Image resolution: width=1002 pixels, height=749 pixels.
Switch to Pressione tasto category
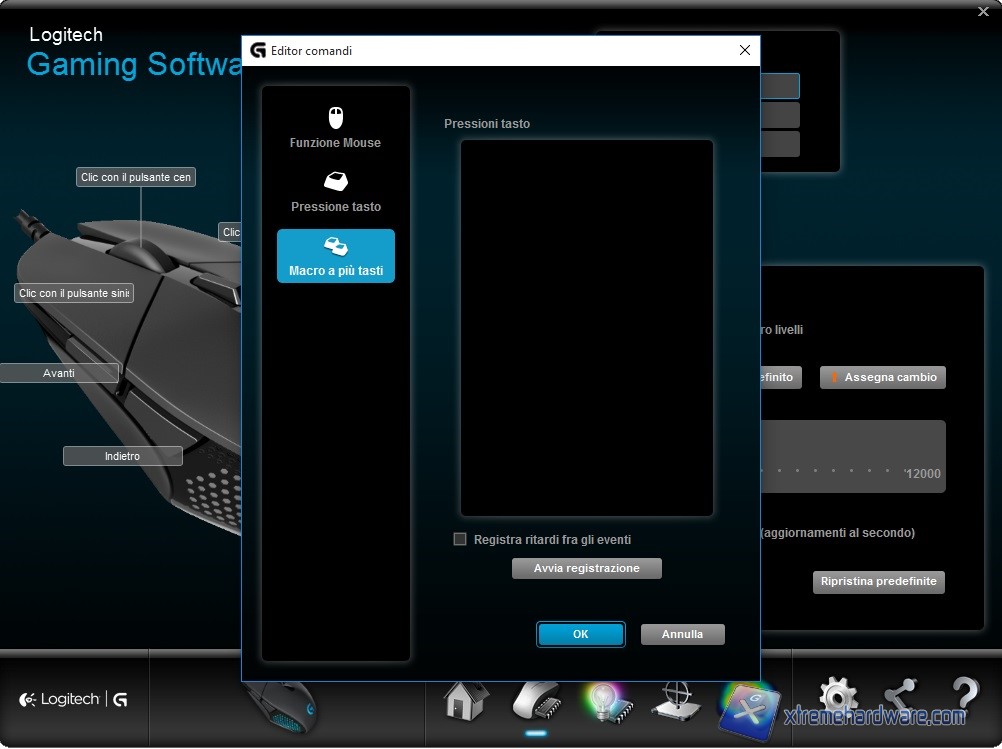pos(335,192)
